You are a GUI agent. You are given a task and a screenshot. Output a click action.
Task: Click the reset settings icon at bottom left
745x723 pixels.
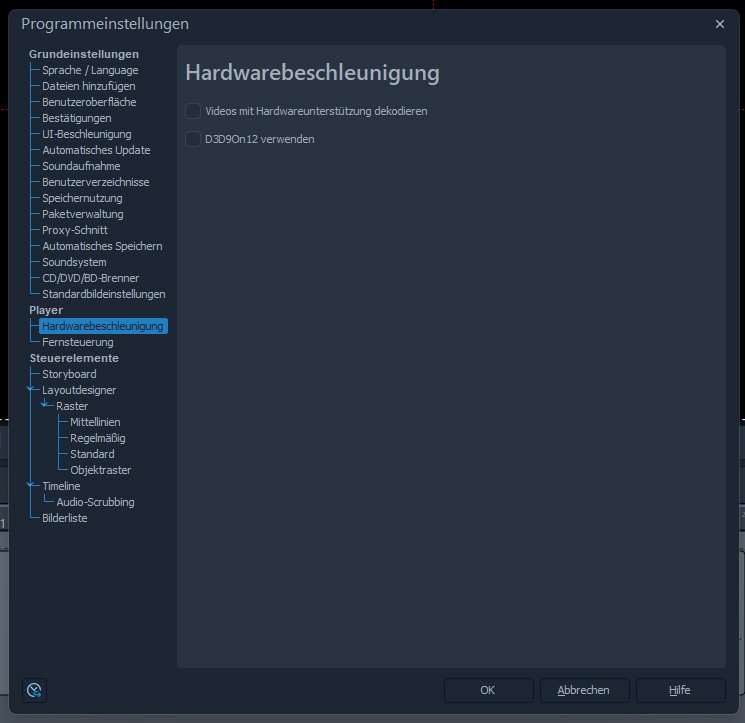point(35,690)
